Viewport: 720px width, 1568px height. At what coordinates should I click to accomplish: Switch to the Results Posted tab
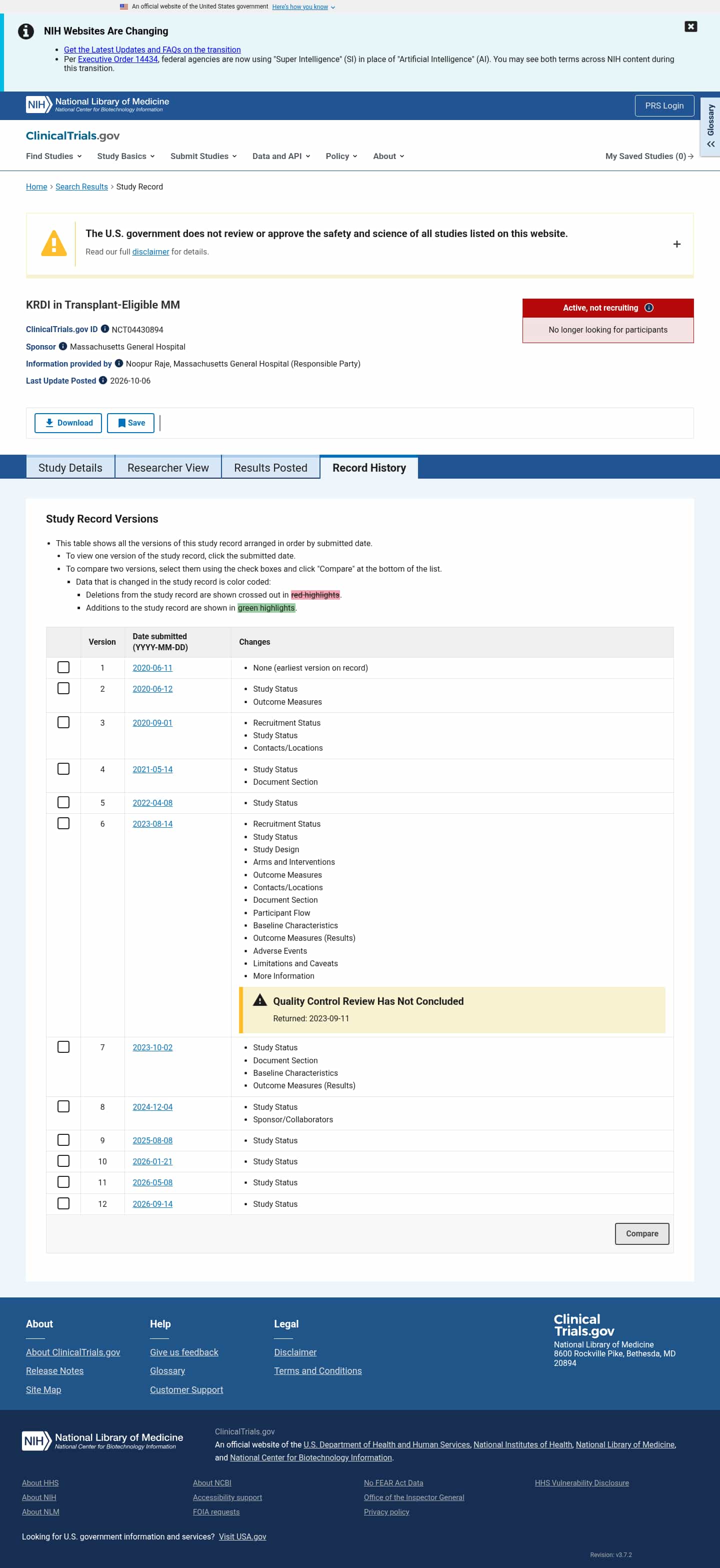click(x=270, y=467)
